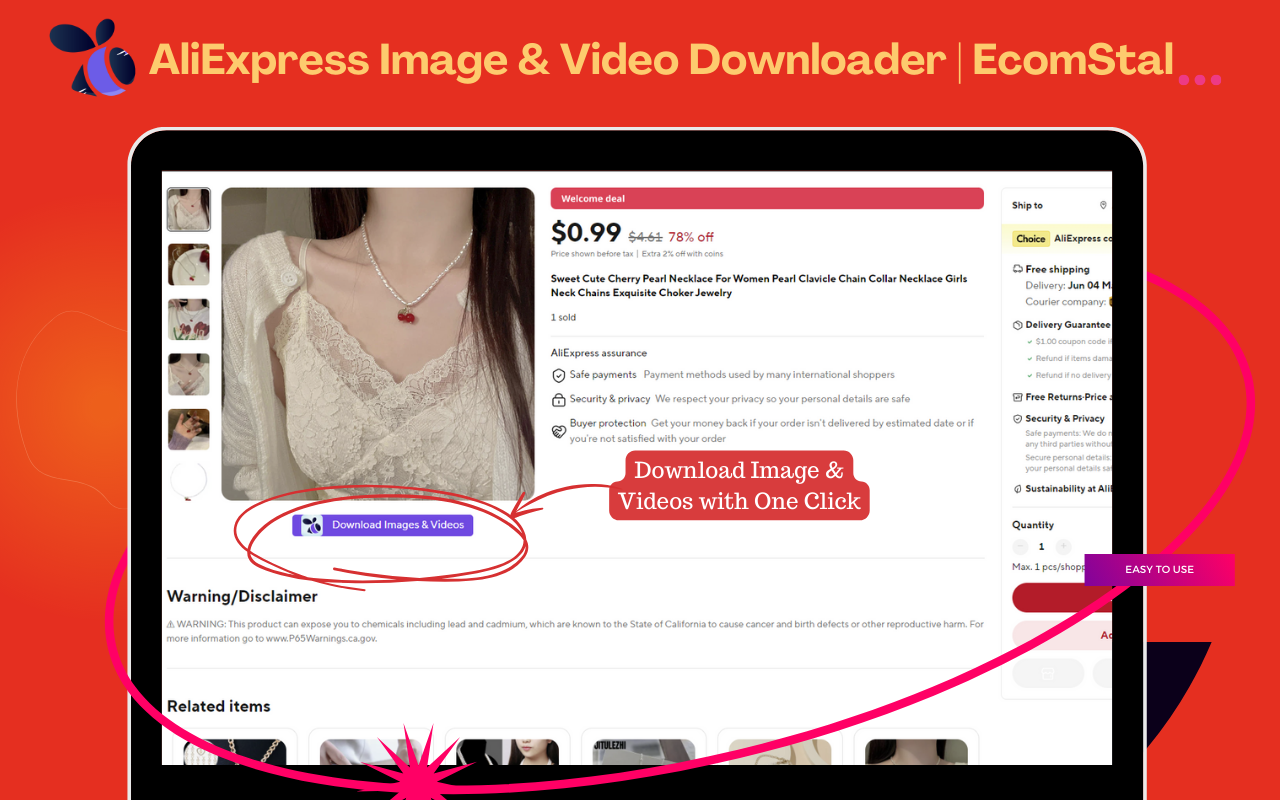Increase quantity with the plus button
This screenshot has width=1280, height=800.
click(x=1063, y=547)
